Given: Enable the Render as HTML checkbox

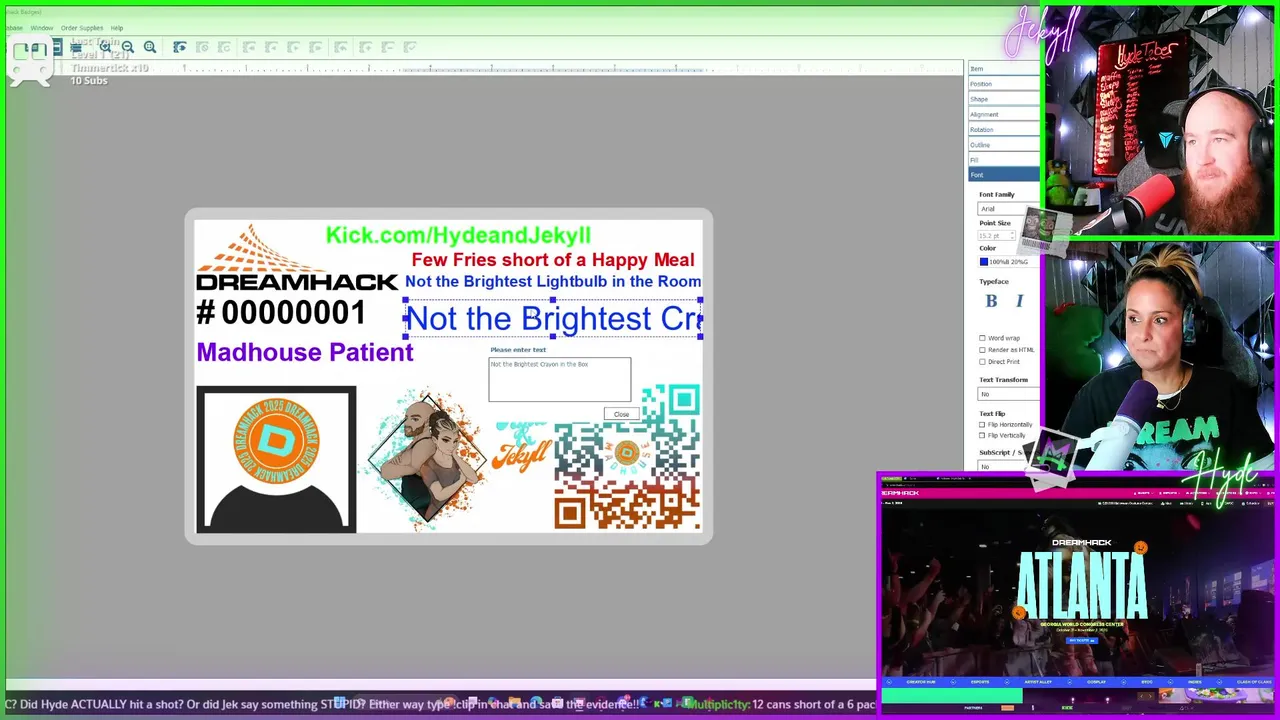Looking at the screenshot, I should tap(982, 350).
